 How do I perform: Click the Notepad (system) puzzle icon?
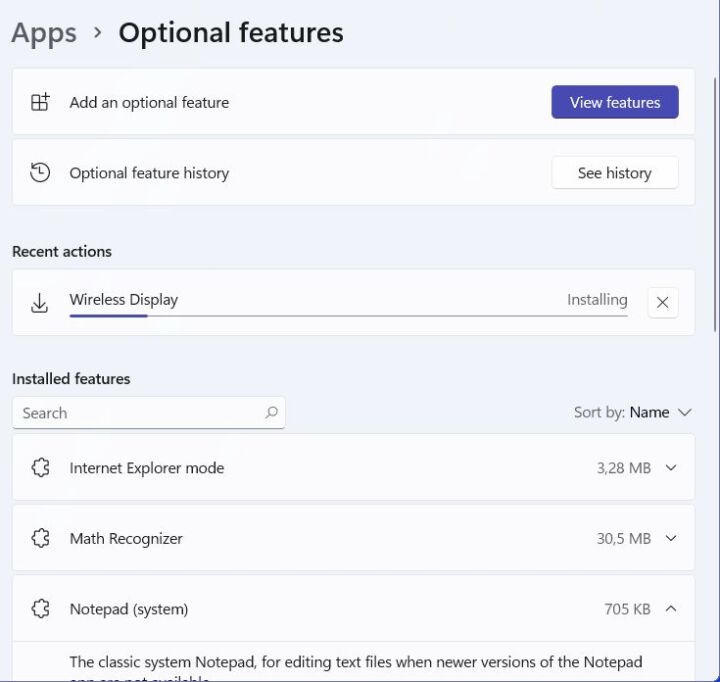pyautogui.click(x=40, y=609)
